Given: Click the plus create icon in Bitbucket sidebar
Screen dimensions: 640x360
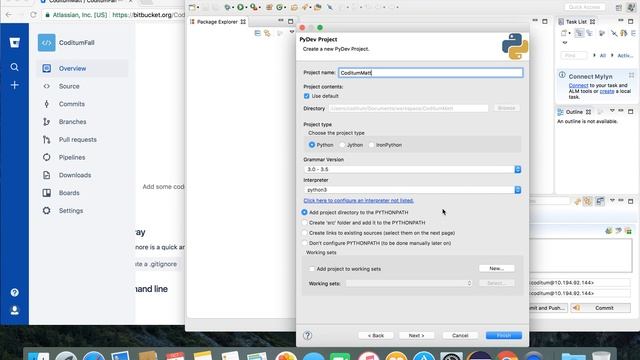Looking at the screenshot, I should tap(14, 85).
